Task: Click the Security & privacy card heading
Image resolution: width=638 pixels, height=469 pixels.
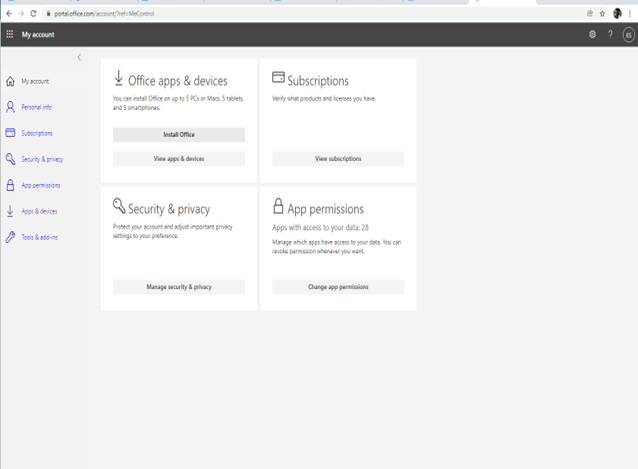Action: 169,209
